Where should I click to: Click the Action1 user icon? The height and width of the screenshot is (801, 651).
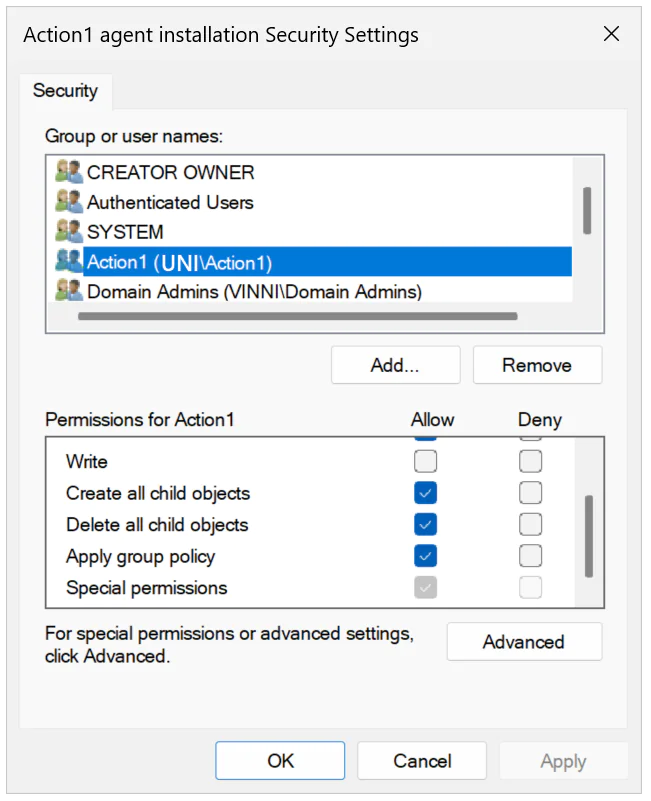click(68, 261)
